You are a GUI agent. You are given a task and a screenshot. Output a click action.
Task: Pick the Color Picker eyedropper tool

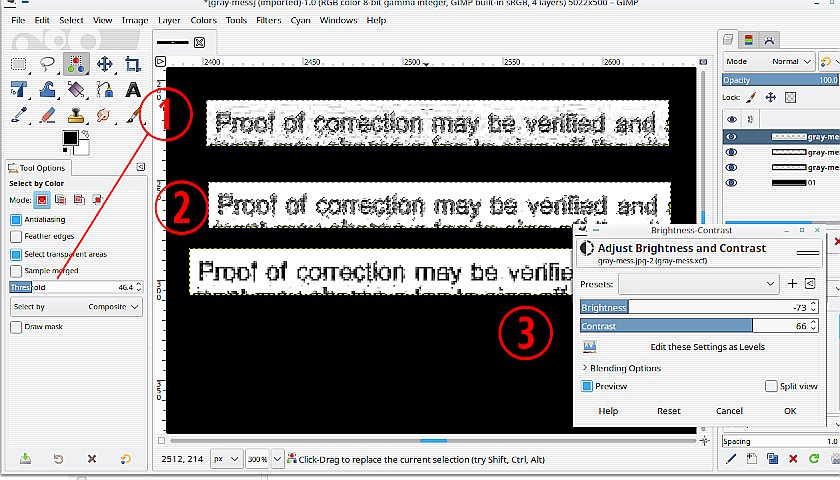click(x=19, y=115)
